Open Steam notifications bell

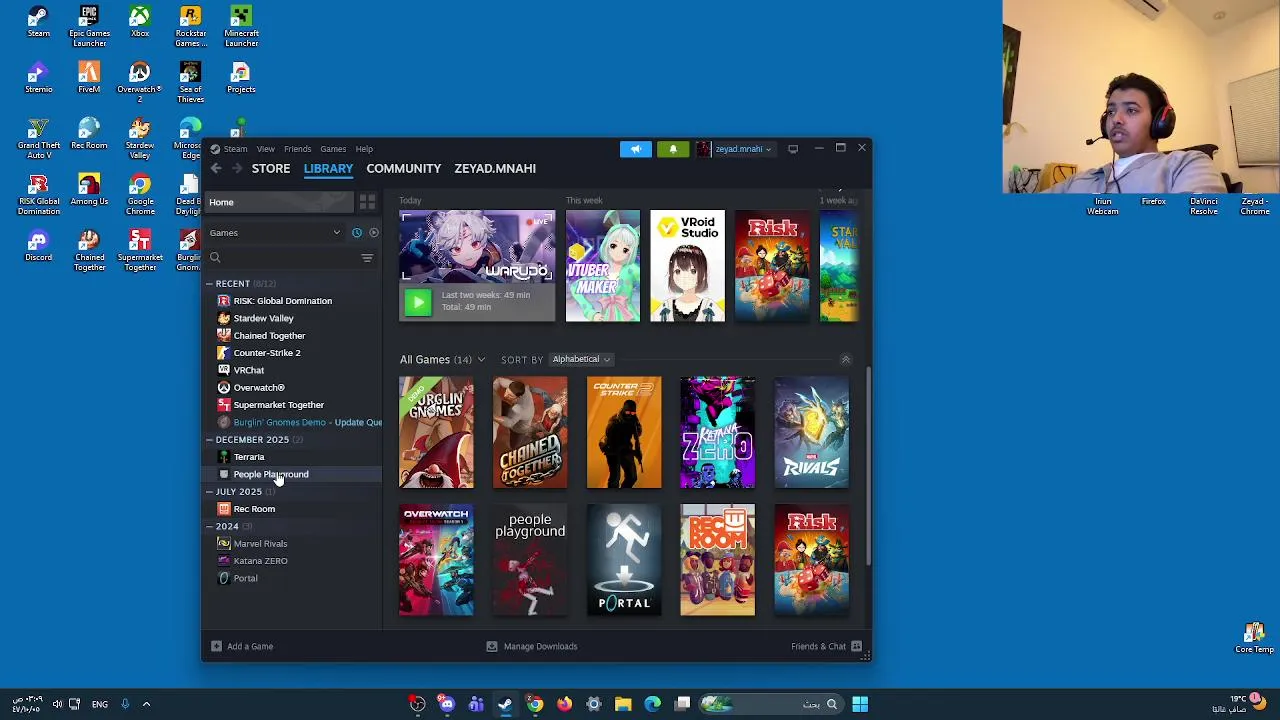(x=673, y=149)
